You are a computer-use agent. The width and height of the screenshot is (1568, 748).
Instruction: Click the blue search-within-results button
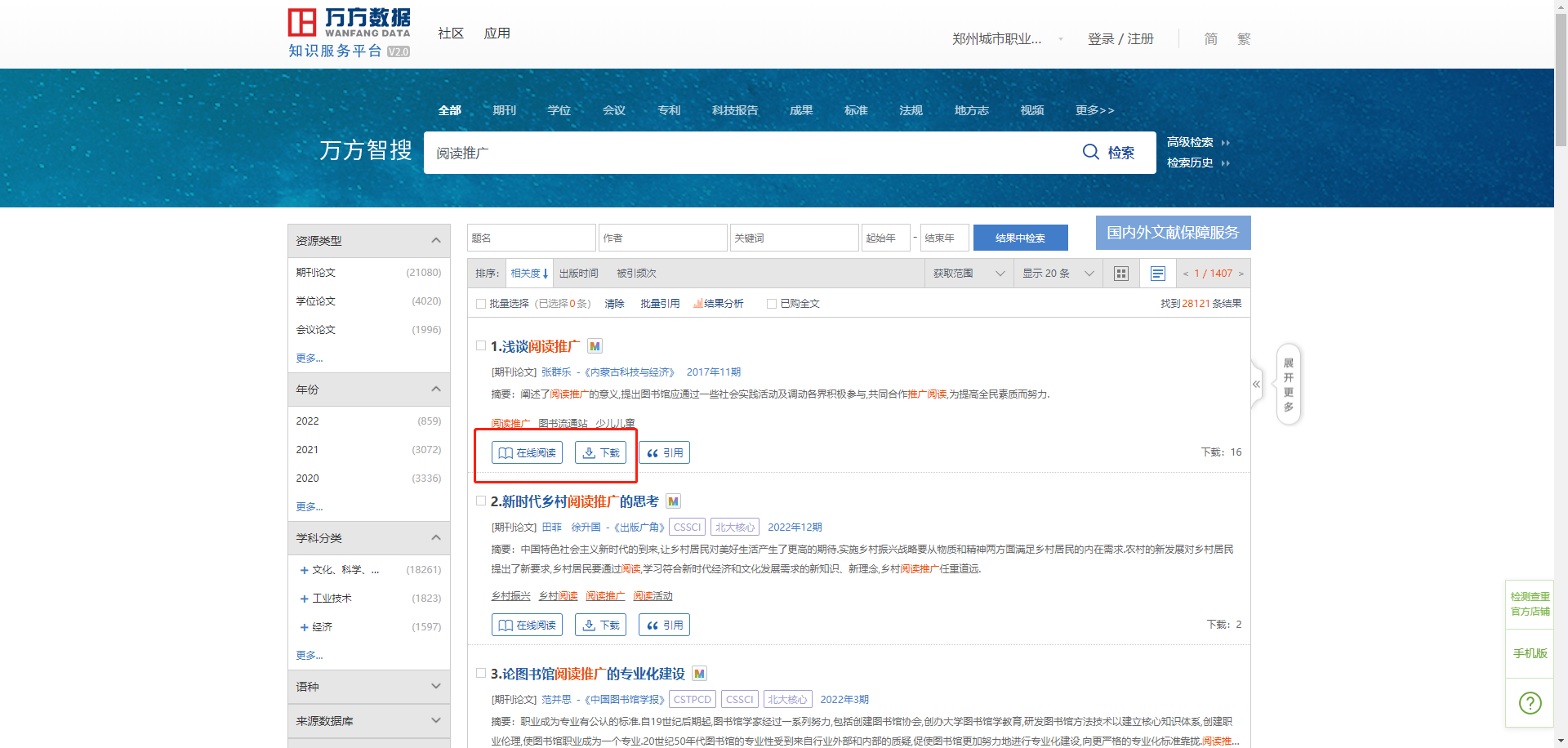click(x=1020, y=238)
